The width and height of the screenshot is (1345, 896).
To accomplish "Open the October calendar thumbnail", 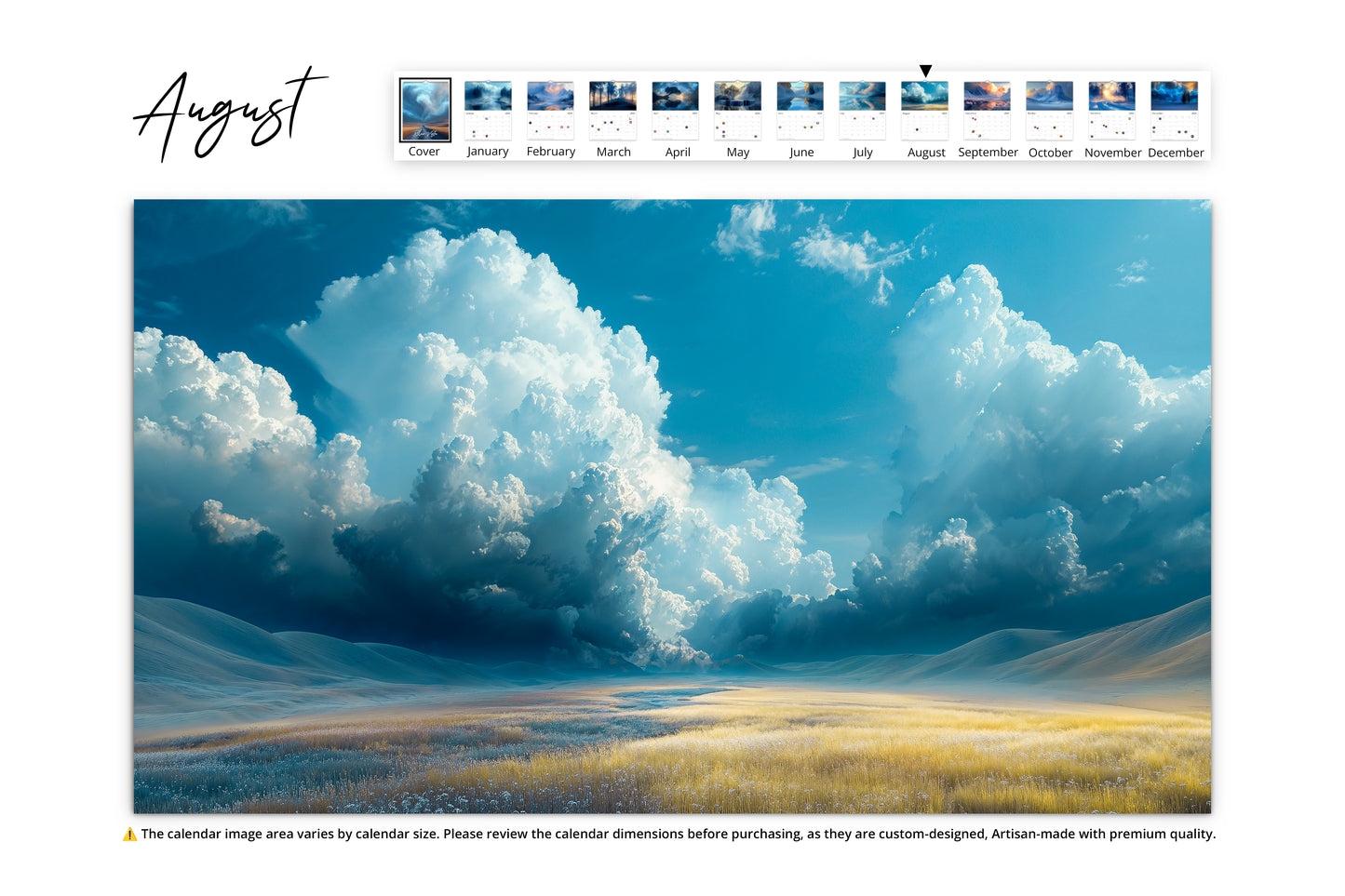I will click(1049, 111).
